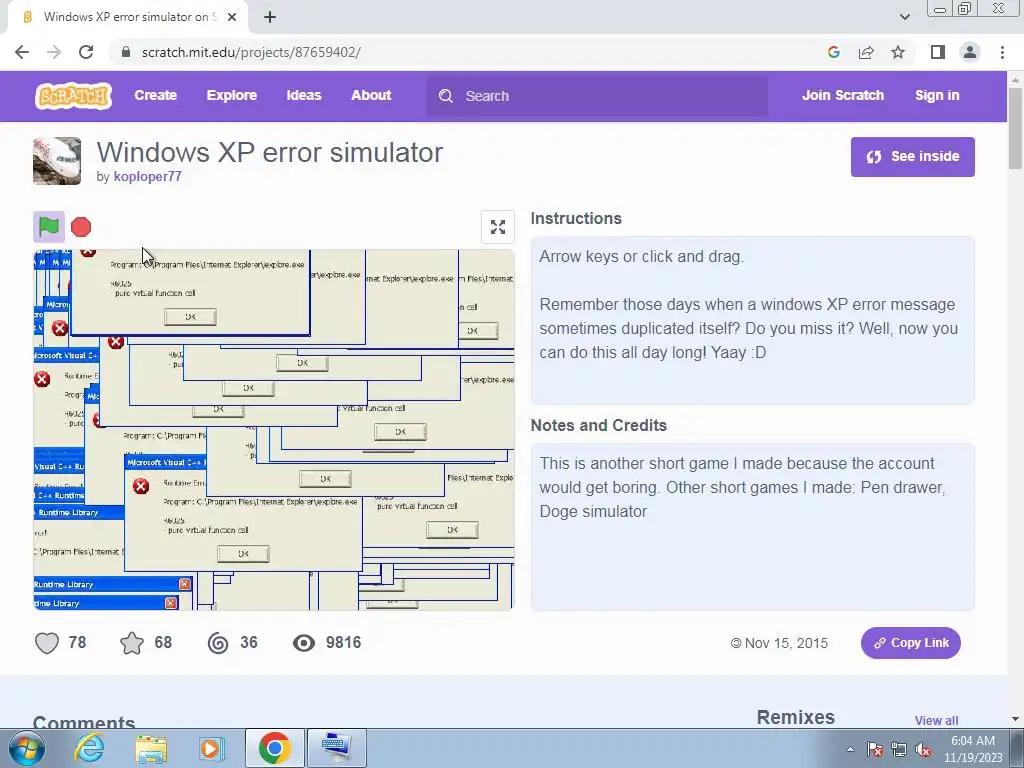Open a new tab with plus button

270,18
